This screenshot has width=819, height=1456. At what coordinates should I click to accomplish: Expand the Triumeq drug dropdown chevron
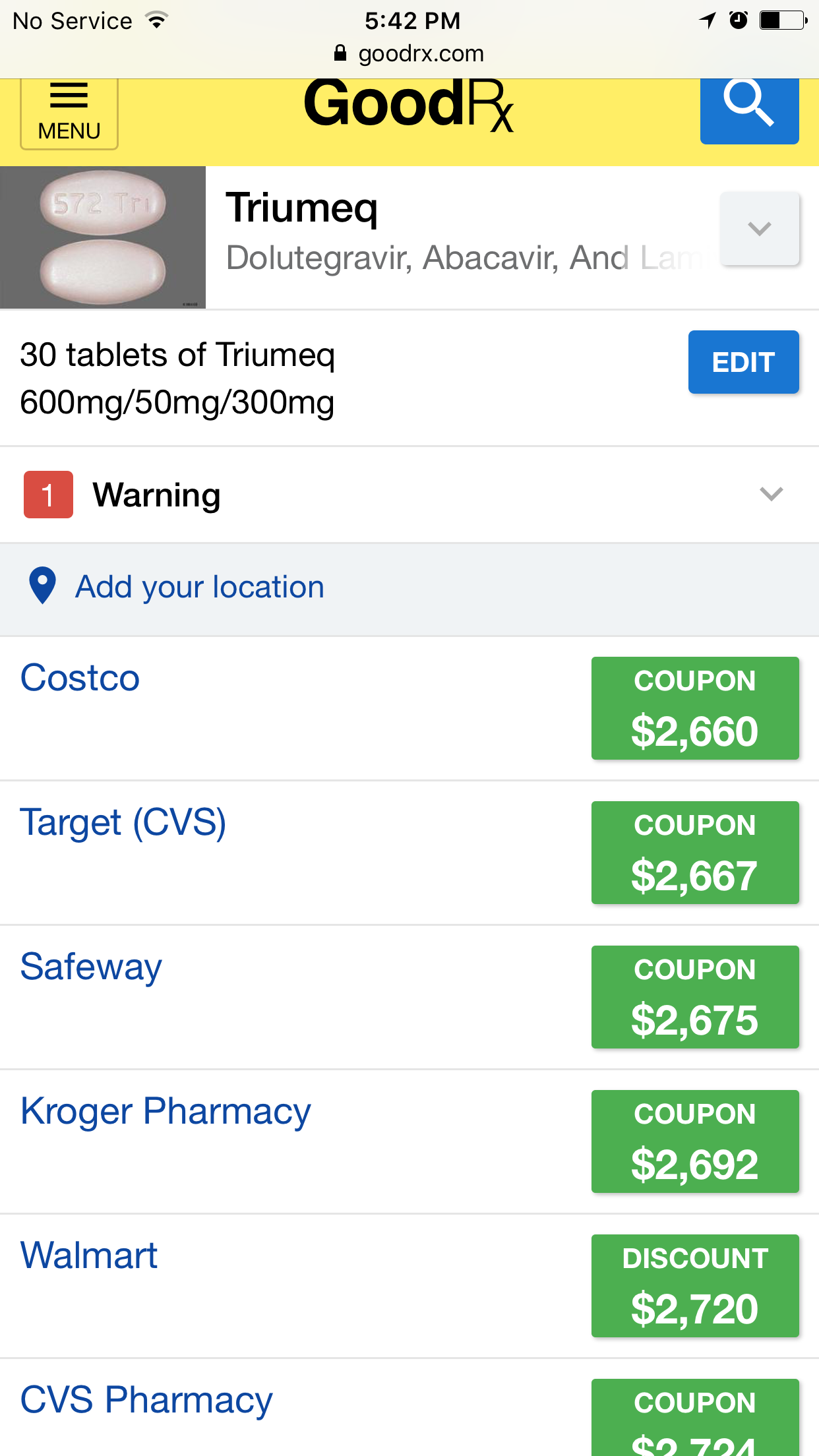(x=760, y=229)
